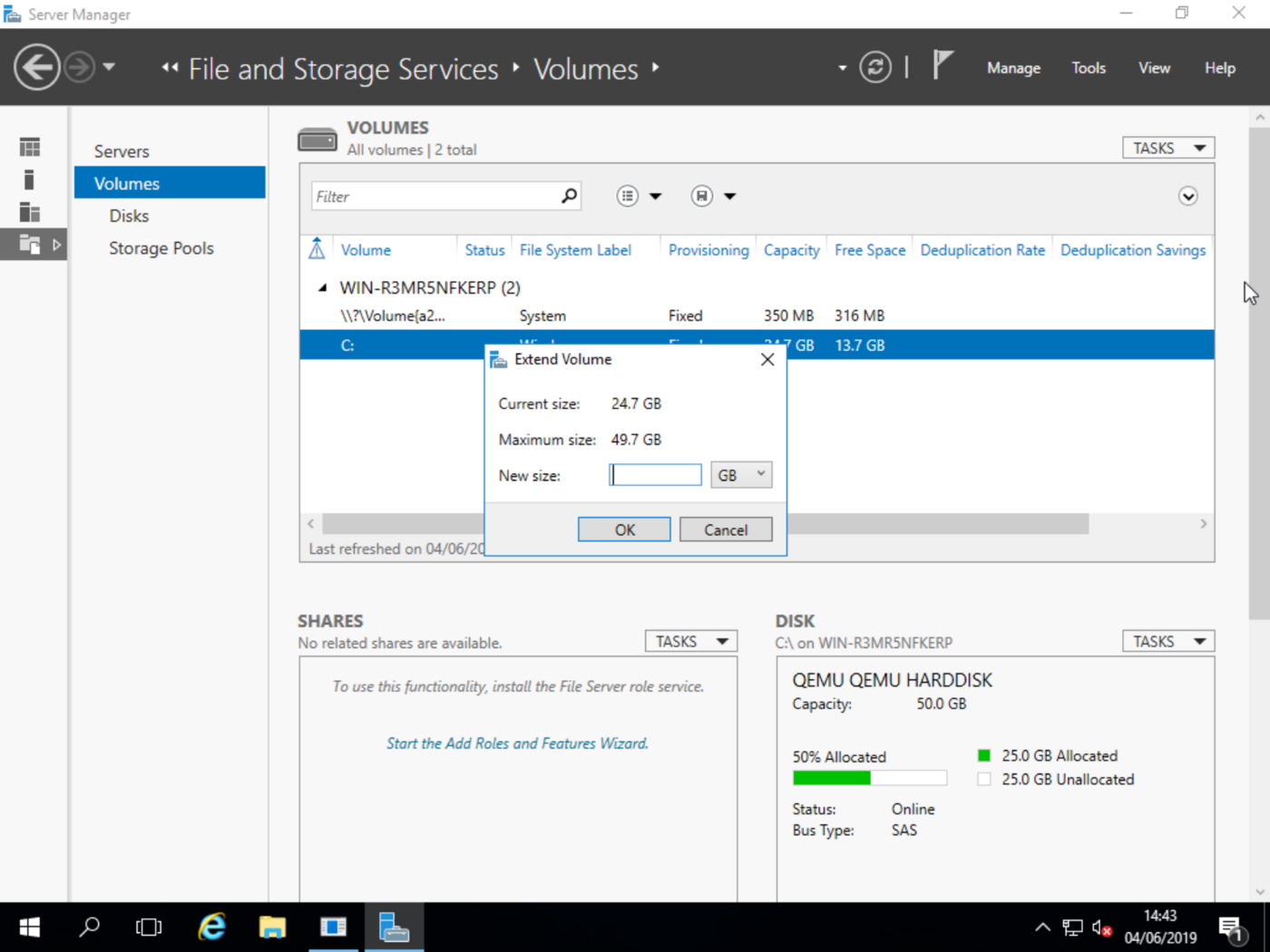Open the All Servers sidebar icon
Image resolution: width=1270 pixels, height=952 pixels.
coord(29,211)
